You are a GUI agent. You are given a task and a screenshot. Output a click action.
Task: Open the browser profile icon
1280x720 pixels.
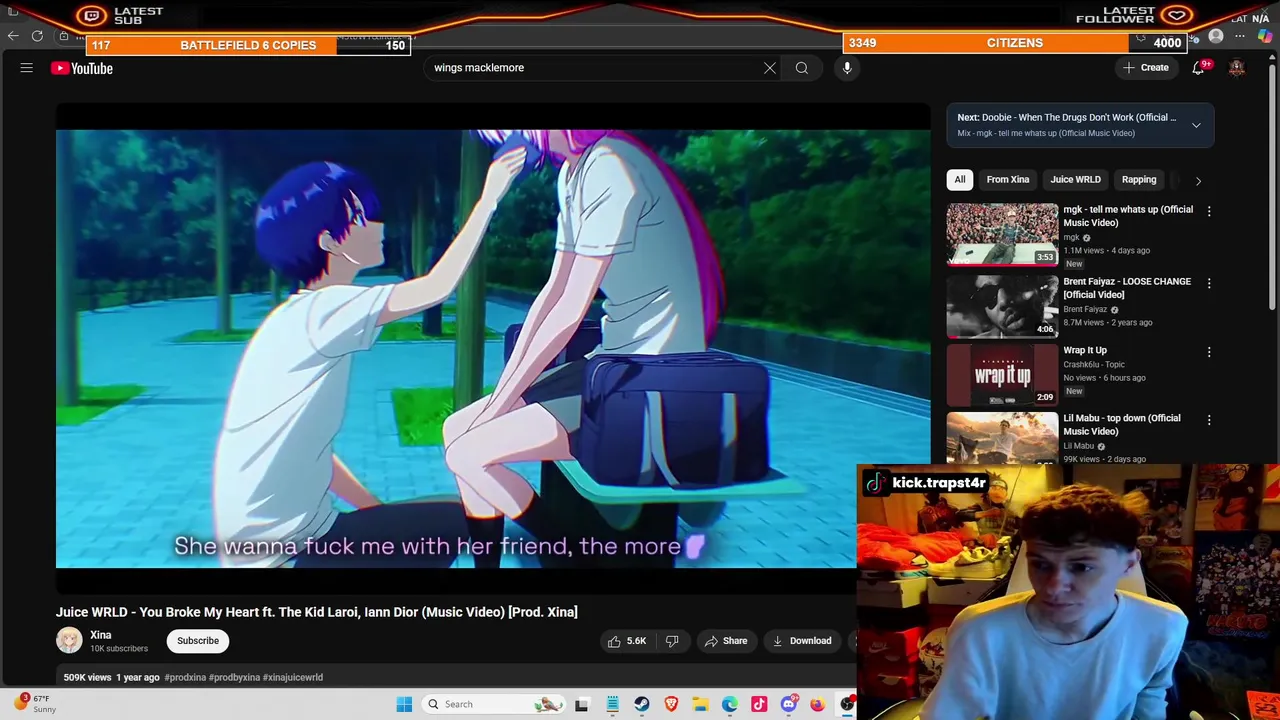coord(1216,37)
